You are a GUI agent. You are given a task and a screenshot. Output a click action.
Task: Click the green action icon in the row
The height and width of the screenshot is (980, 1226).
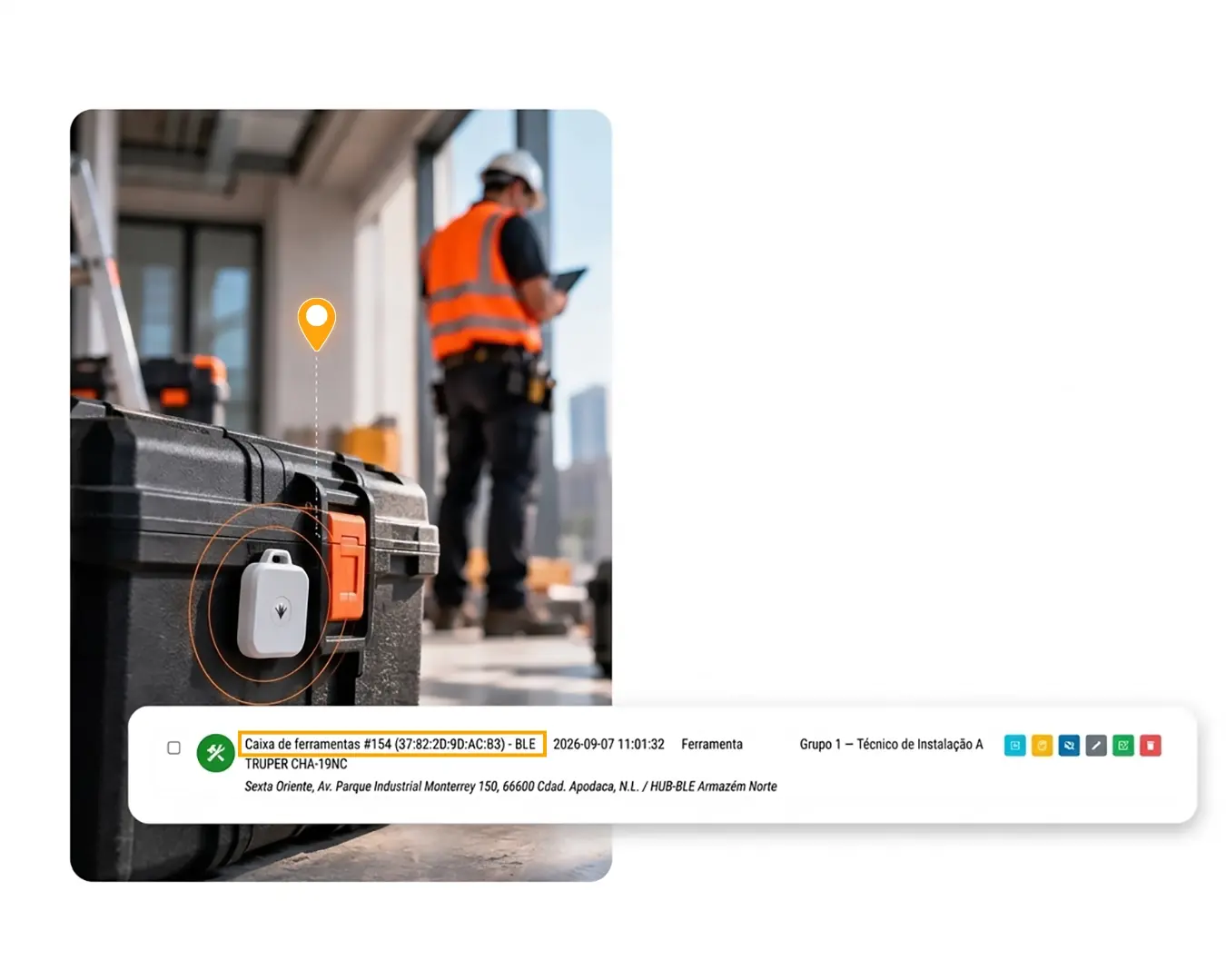1123,746
